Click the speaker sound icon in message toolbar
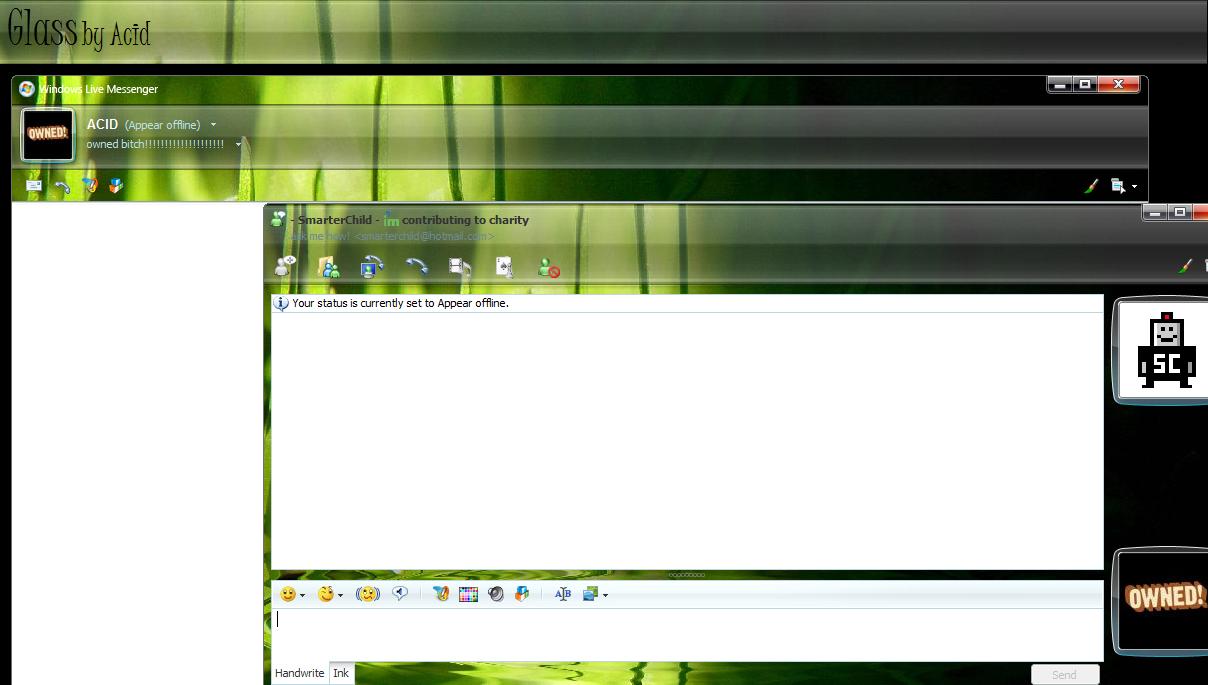The width and height of the screenshot is (1208, 685). [495, 594]
